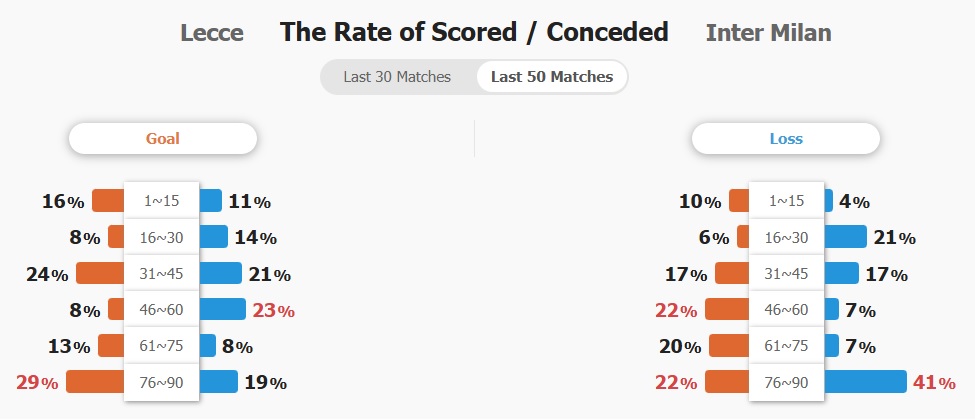Click Inter's 23% blue goal bar
Viewport: 975px width, 420px height.
222,310
